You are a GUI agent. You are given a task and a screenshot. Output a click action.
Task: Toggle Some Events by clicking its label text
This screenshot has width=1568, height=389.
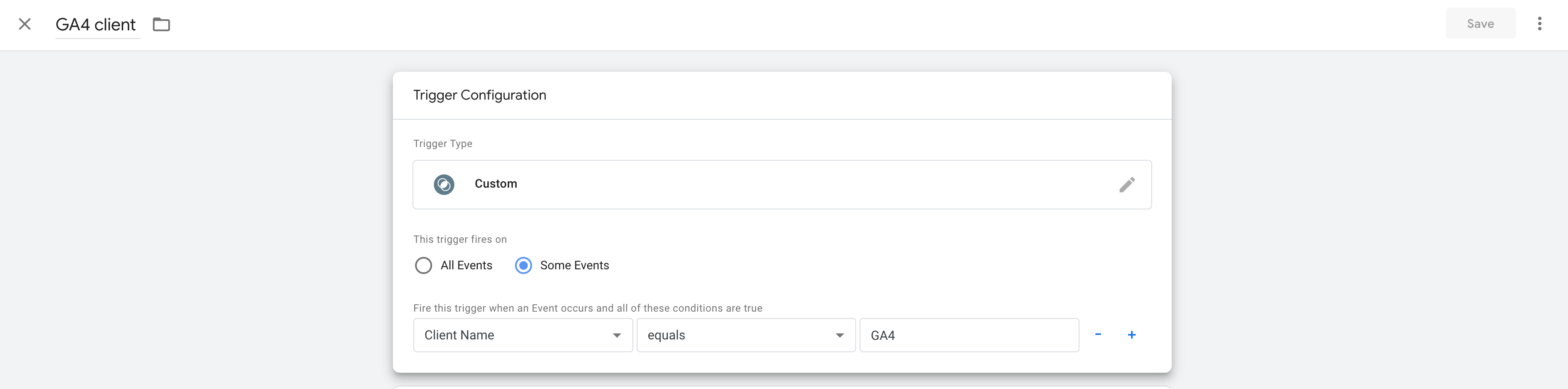click(574, 265)
